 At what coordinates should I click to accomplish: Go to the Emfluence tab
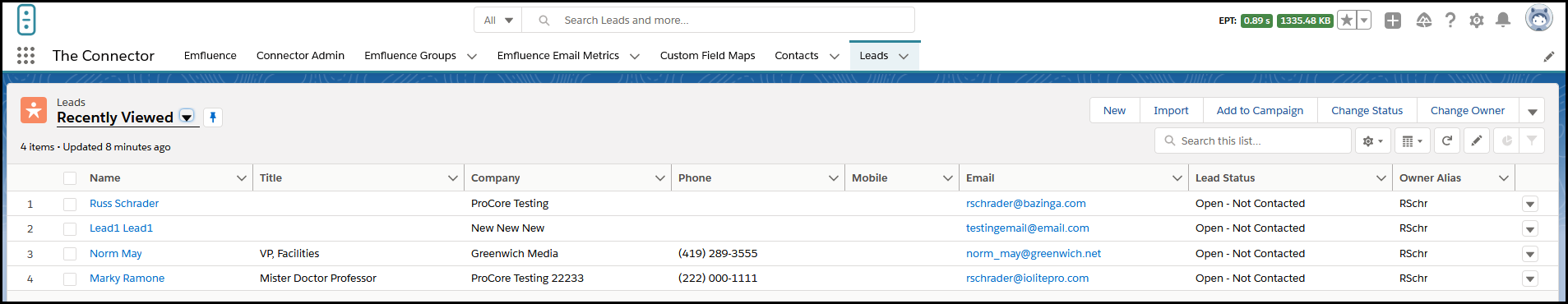(x=210, y=56)
